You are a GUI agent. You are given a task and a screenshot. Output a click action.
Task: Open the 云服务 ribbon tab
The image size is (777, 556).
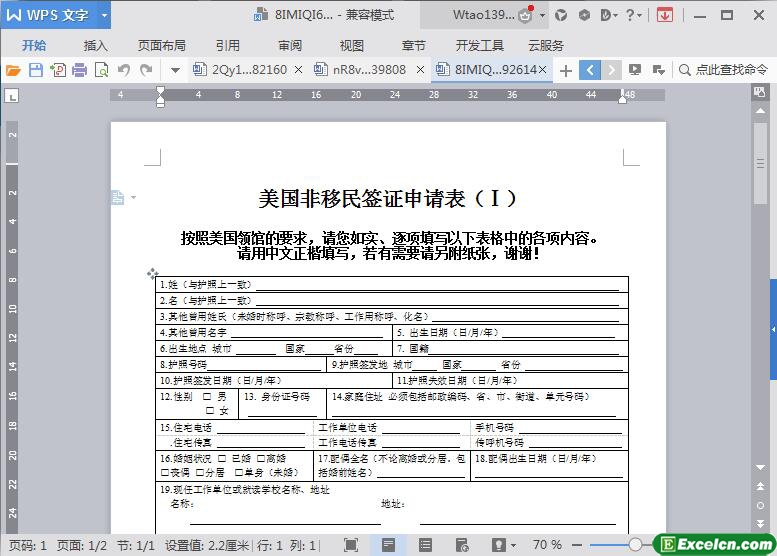tap(546, 46)
